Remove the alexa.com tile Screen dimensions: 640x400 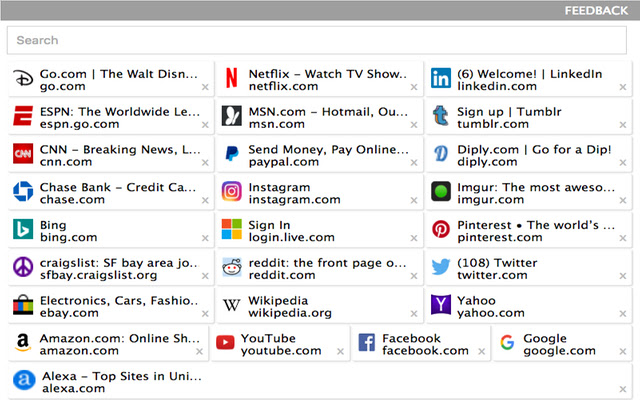pyautogui.click(x=623, y=389)
